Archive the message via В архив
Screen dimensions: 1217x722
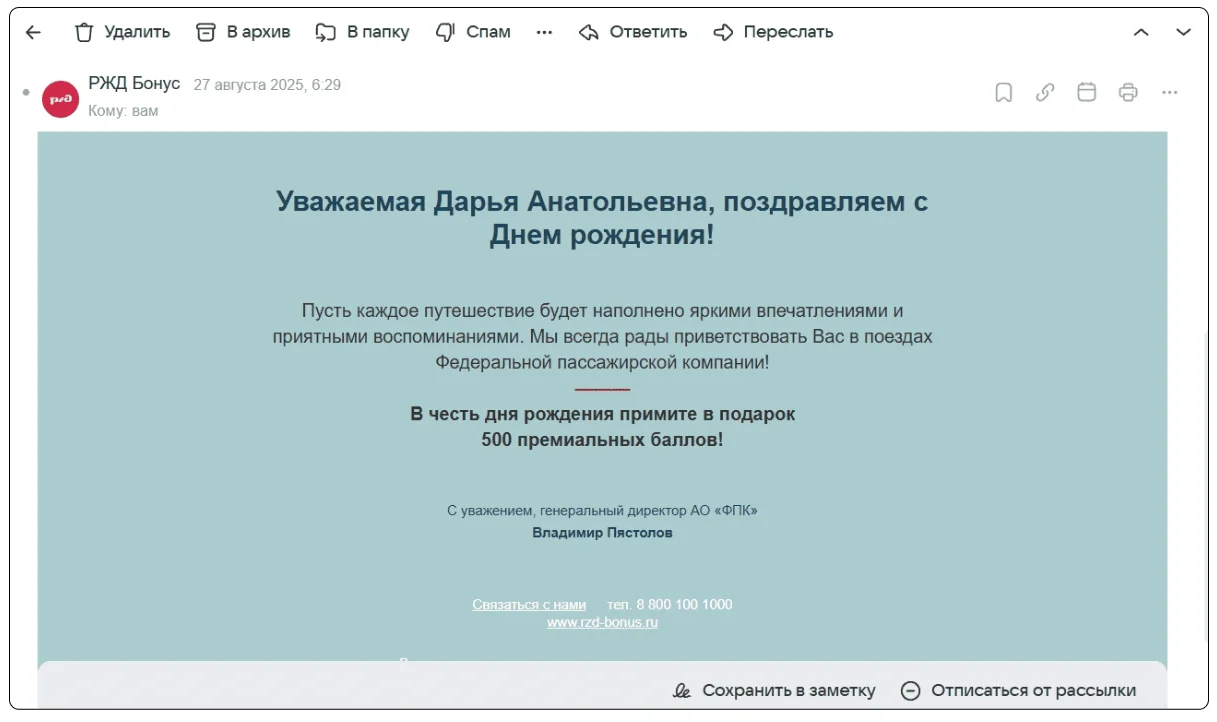[243, 32]
